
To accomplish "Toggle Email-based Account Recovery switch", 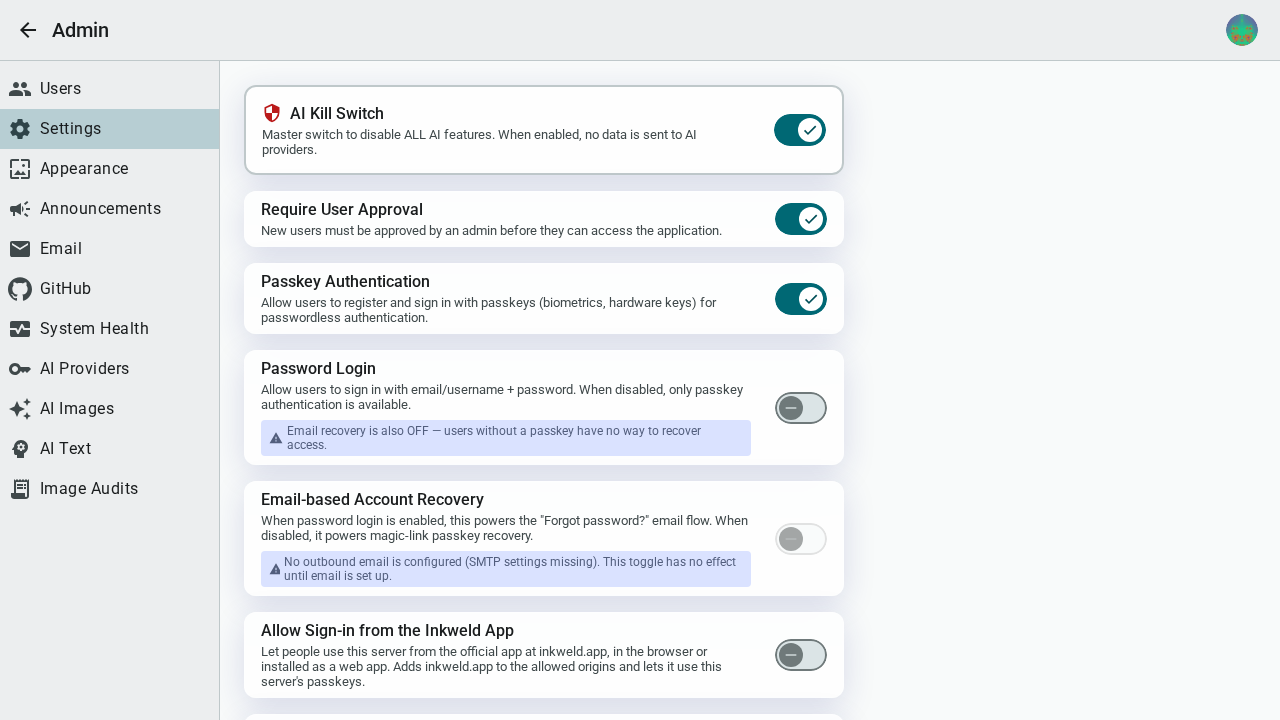I will click(801, 539).
